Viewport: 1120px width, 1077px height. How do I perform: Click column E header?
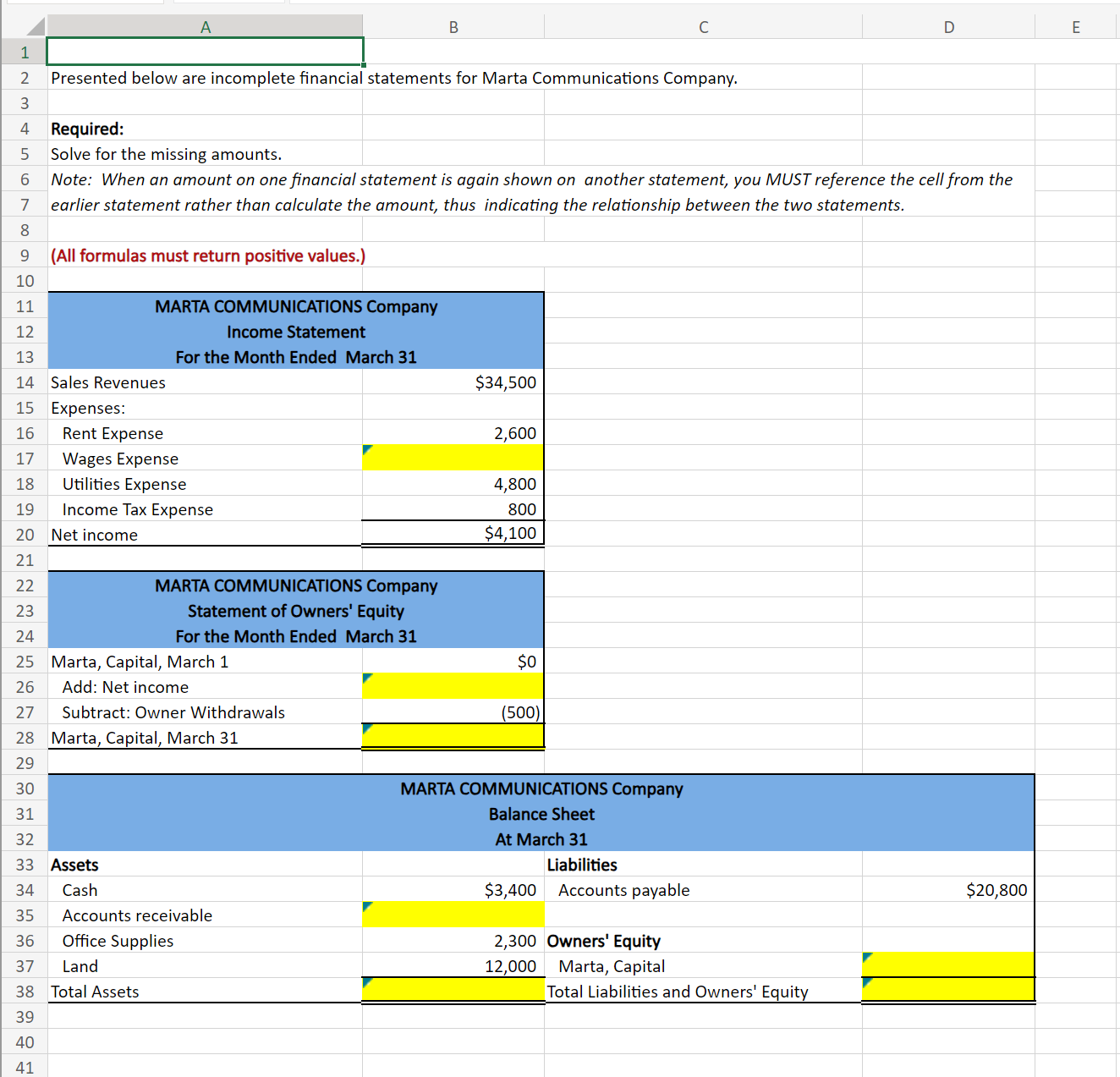click(x=1076, y=27)
